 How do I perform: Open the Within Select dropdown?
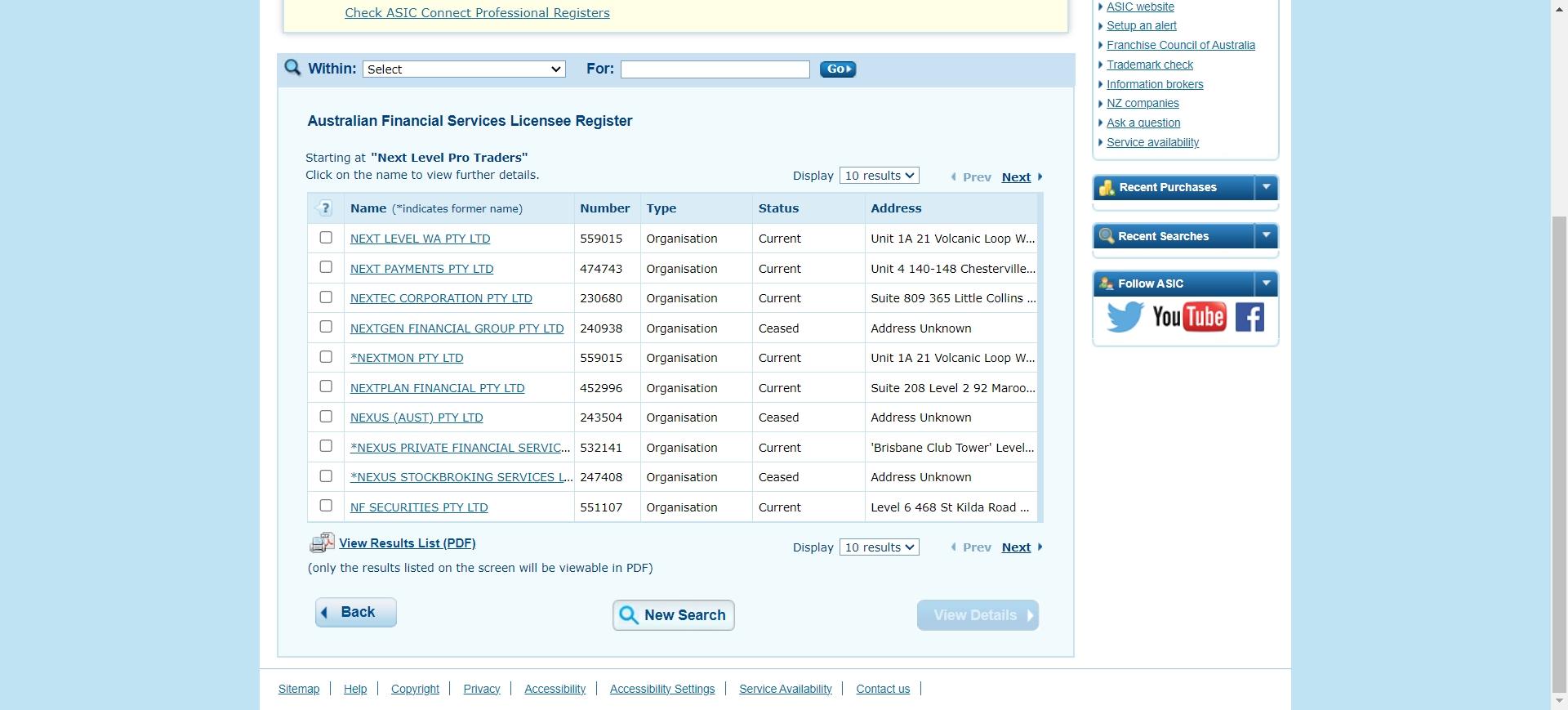[464, 69]
